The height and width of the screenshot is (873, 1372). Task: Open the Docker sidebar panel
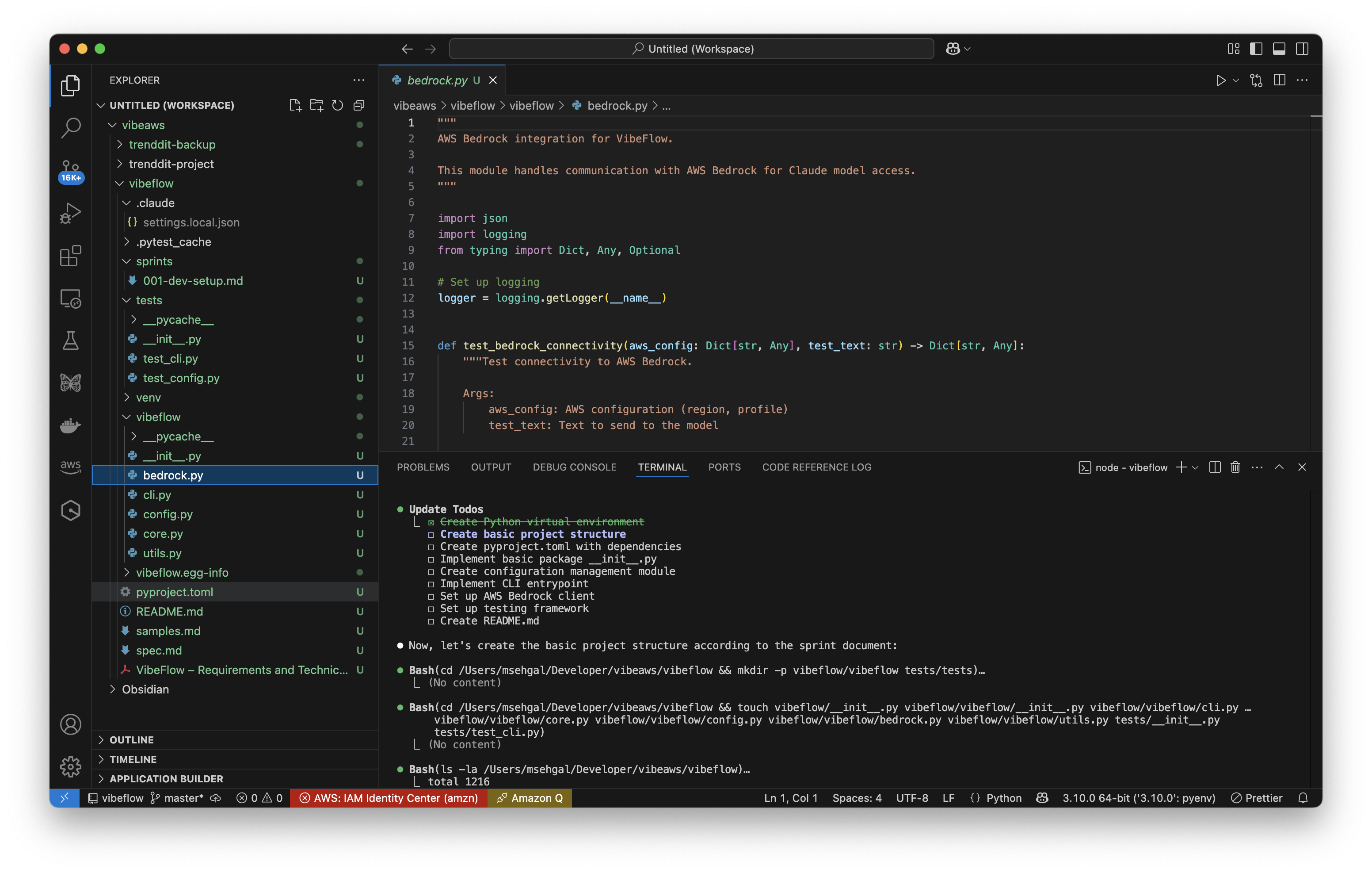70,425
